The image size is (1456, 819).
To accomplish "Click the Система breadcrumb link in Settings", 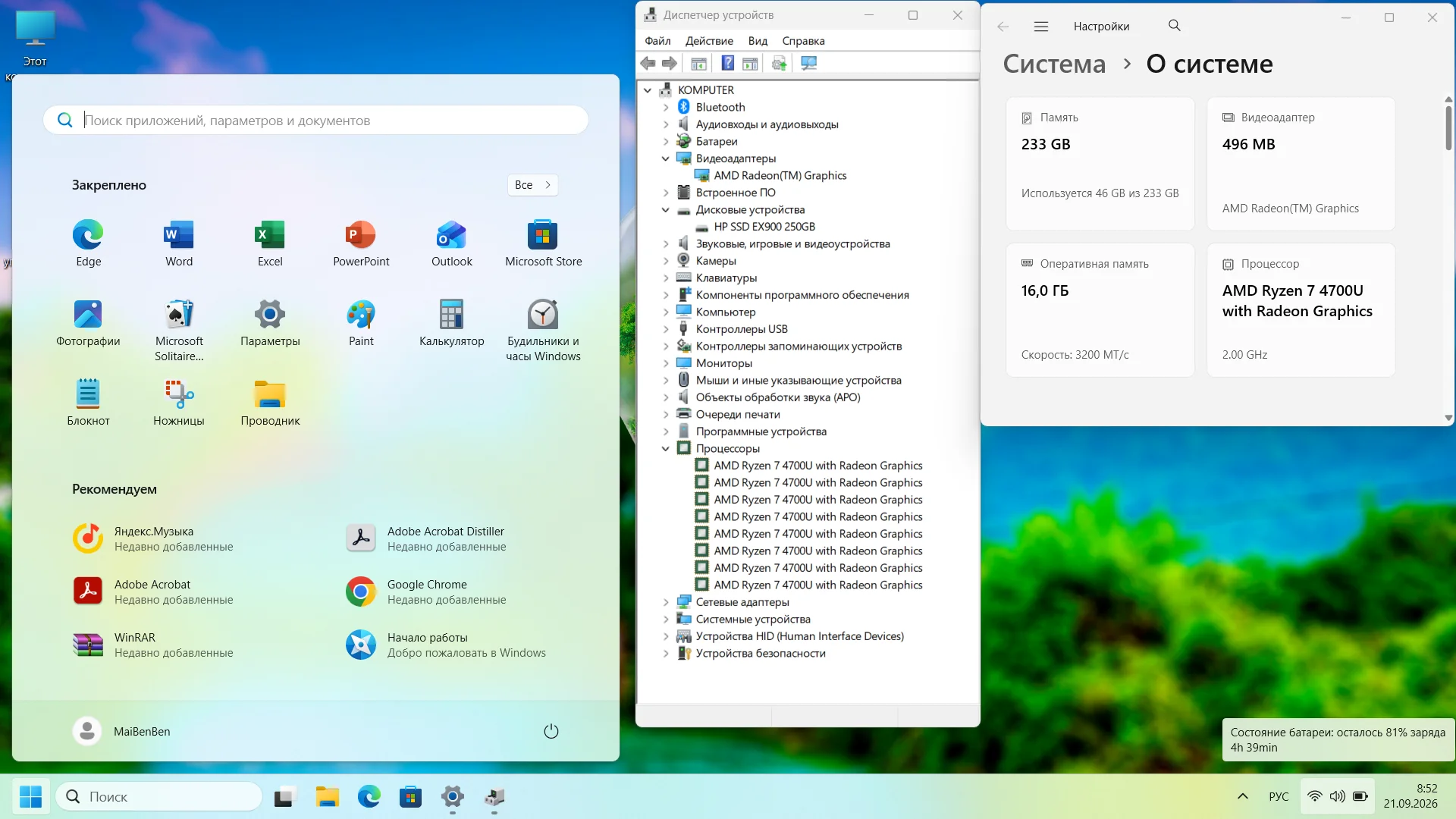I will coord(1054,64).
